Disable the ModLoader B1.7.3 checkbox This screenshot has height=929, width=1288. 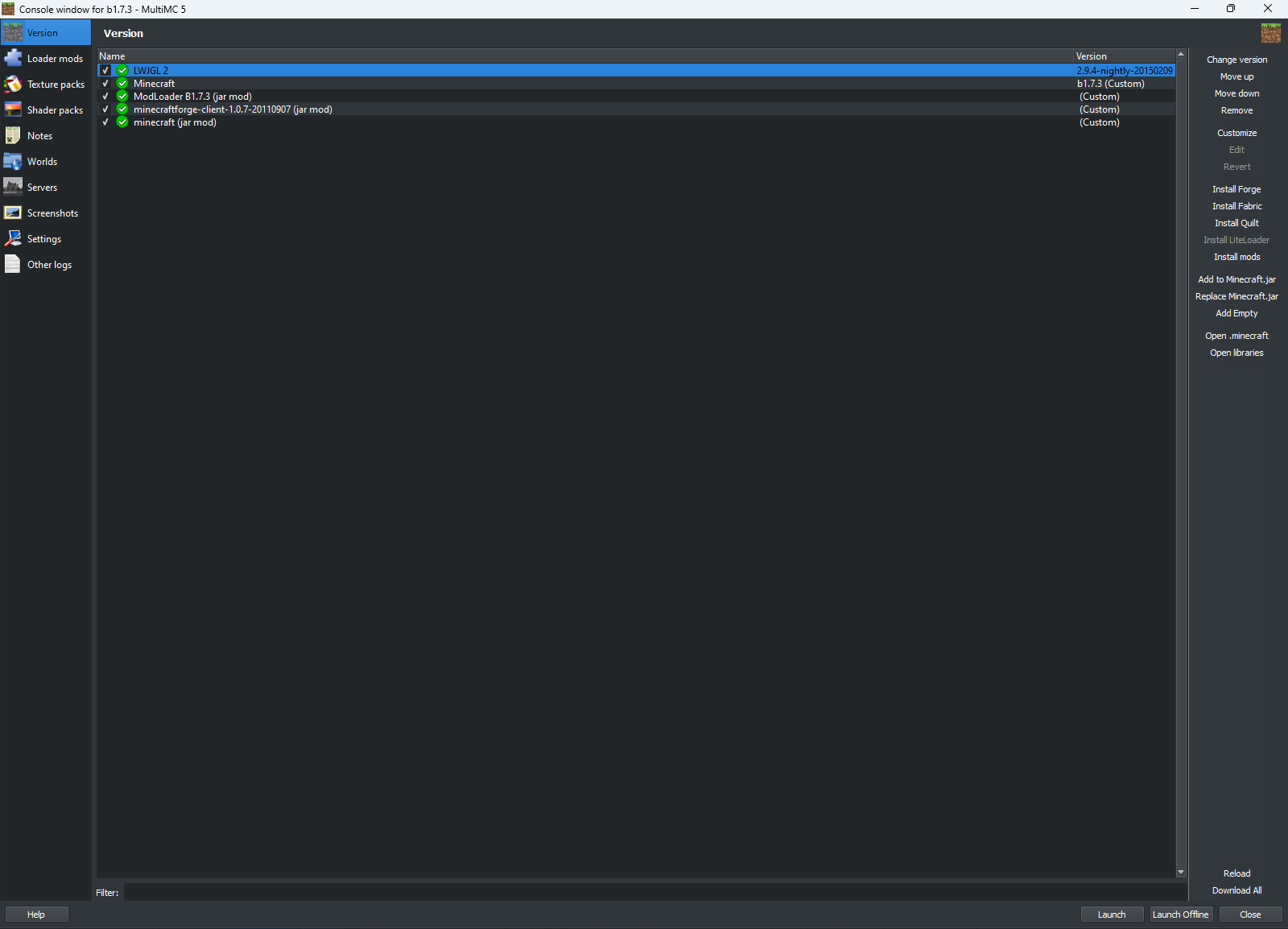pos(105,96)
